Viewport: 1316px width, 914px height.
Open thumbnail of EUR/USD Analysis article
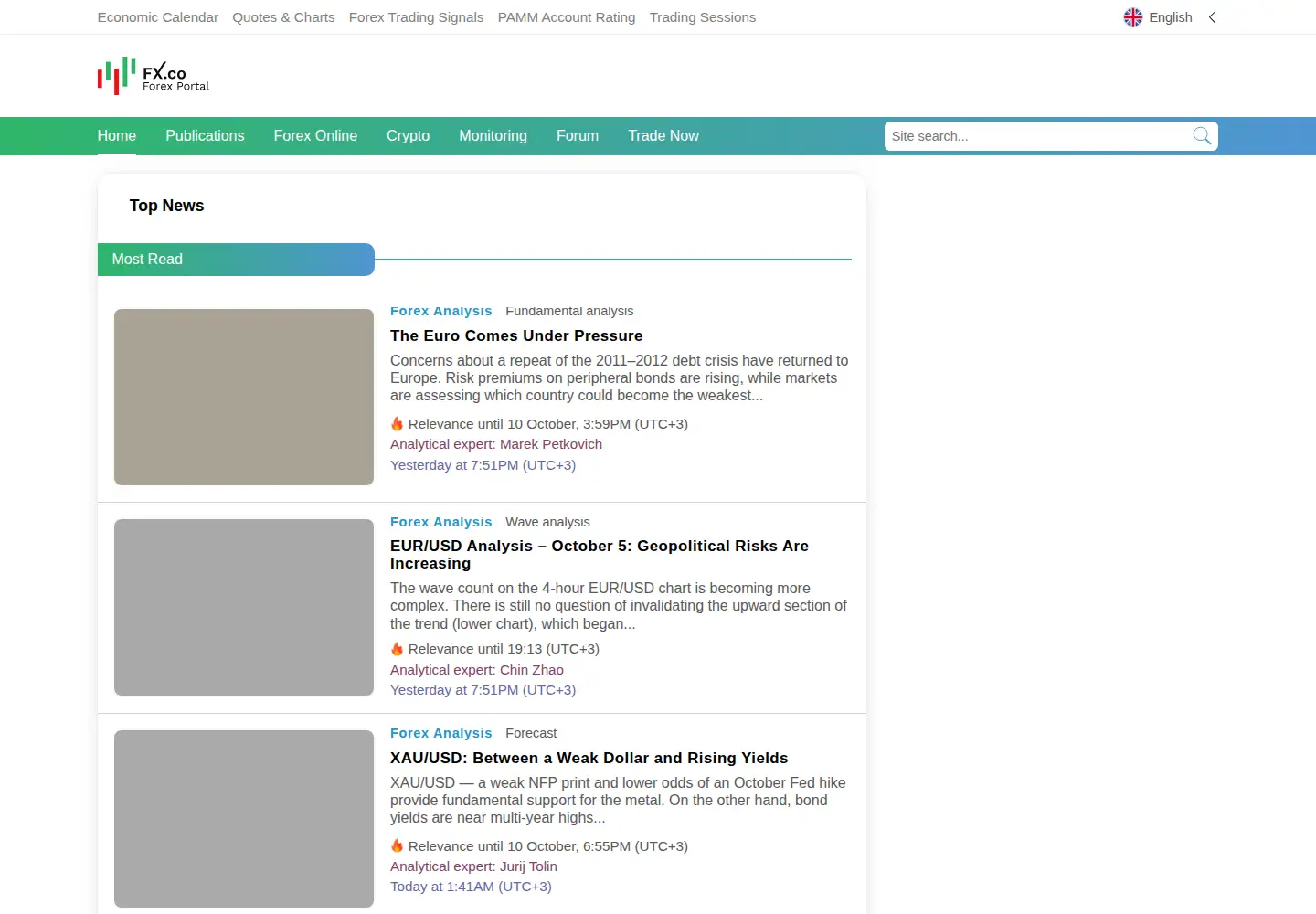click(244, 607)
